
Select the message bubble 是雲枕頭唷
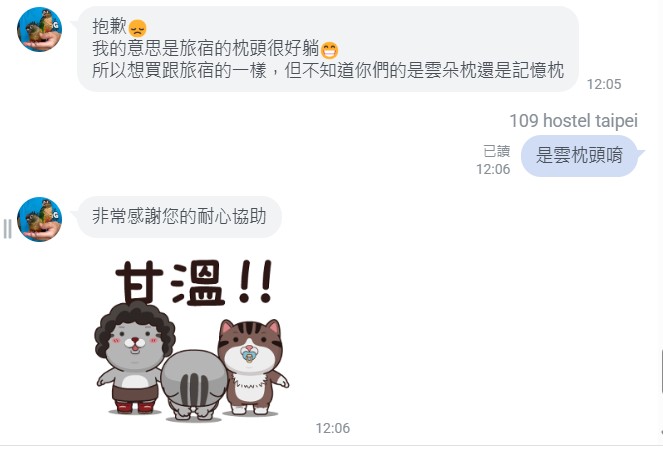pos(579,156)
